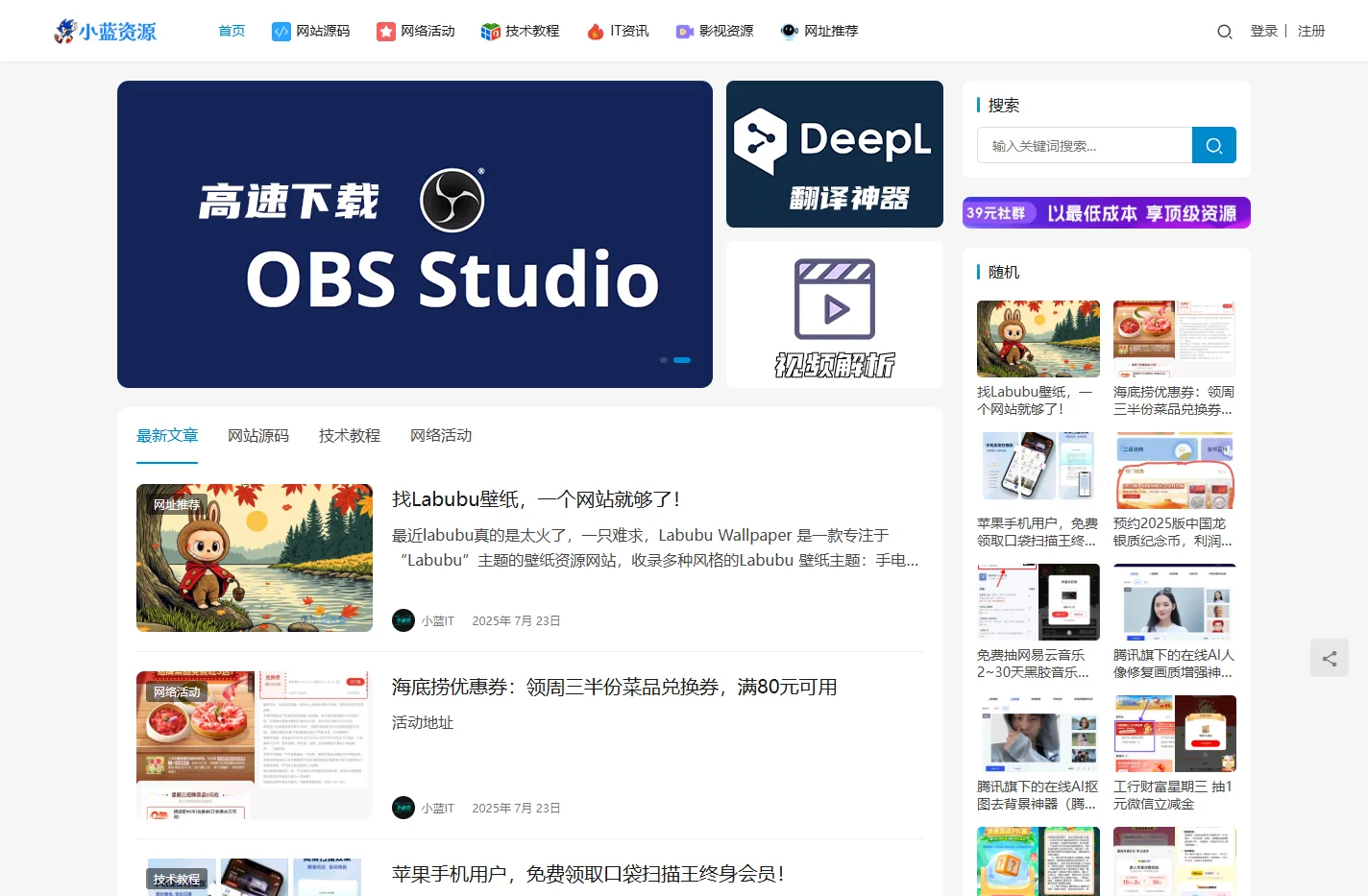The width and height of the screenshot is (1368, 896).
Task: Click the header search magnifier icon
Action: tap(1225, 32)
